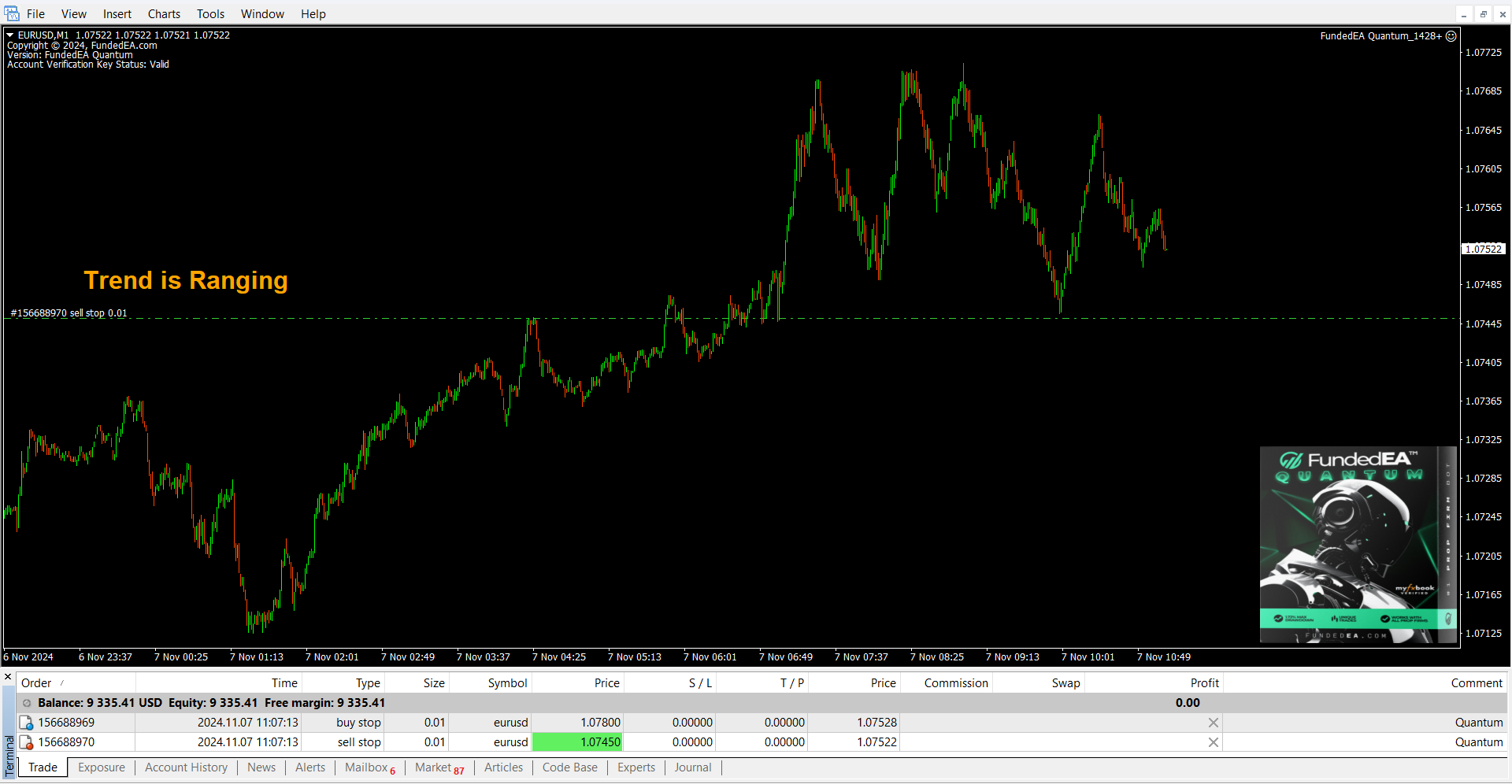
Task: Click the FundedEA Quantum smiley face icon
Action: point(1451,36)
